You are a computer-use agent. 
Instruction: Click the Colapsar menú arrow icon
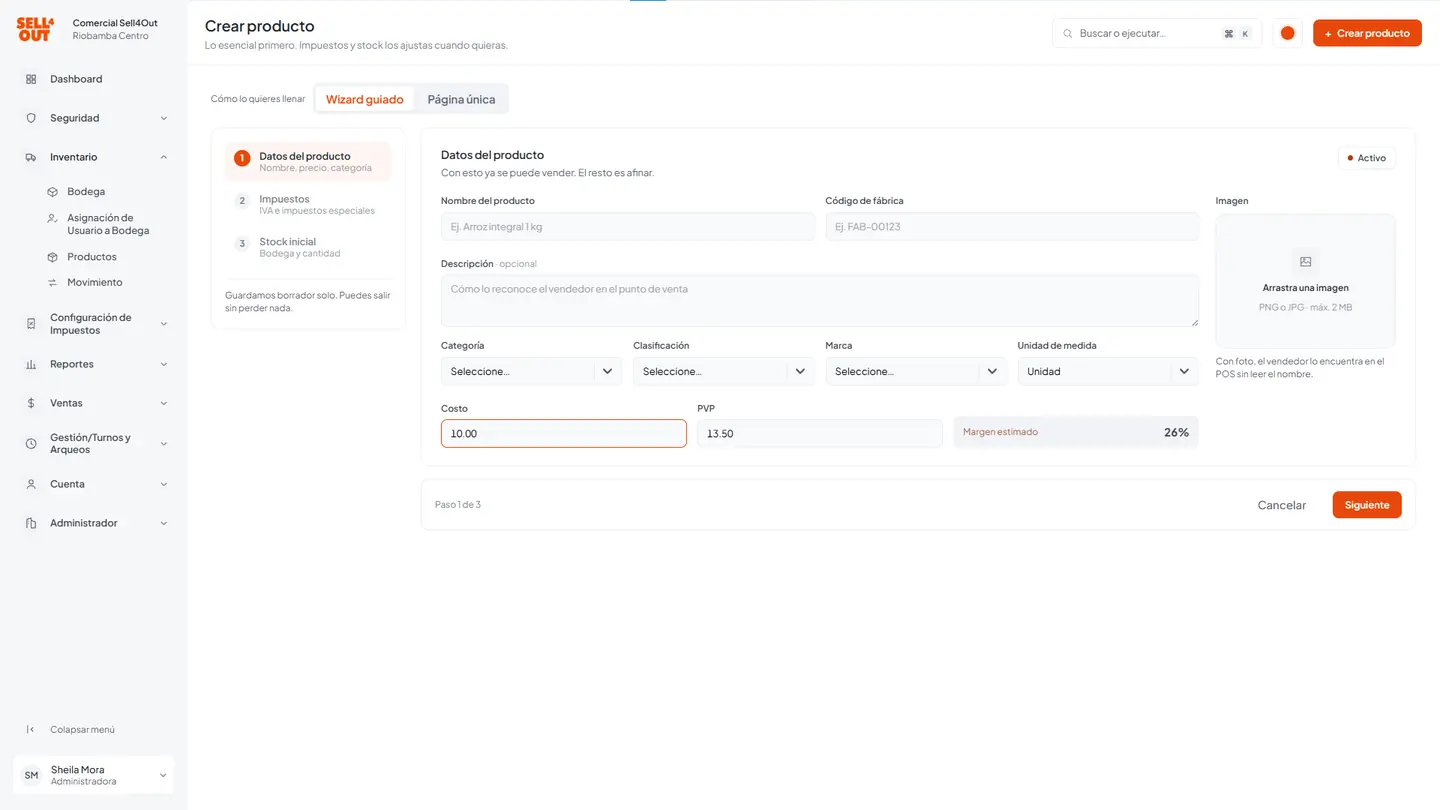click(31, 730)
